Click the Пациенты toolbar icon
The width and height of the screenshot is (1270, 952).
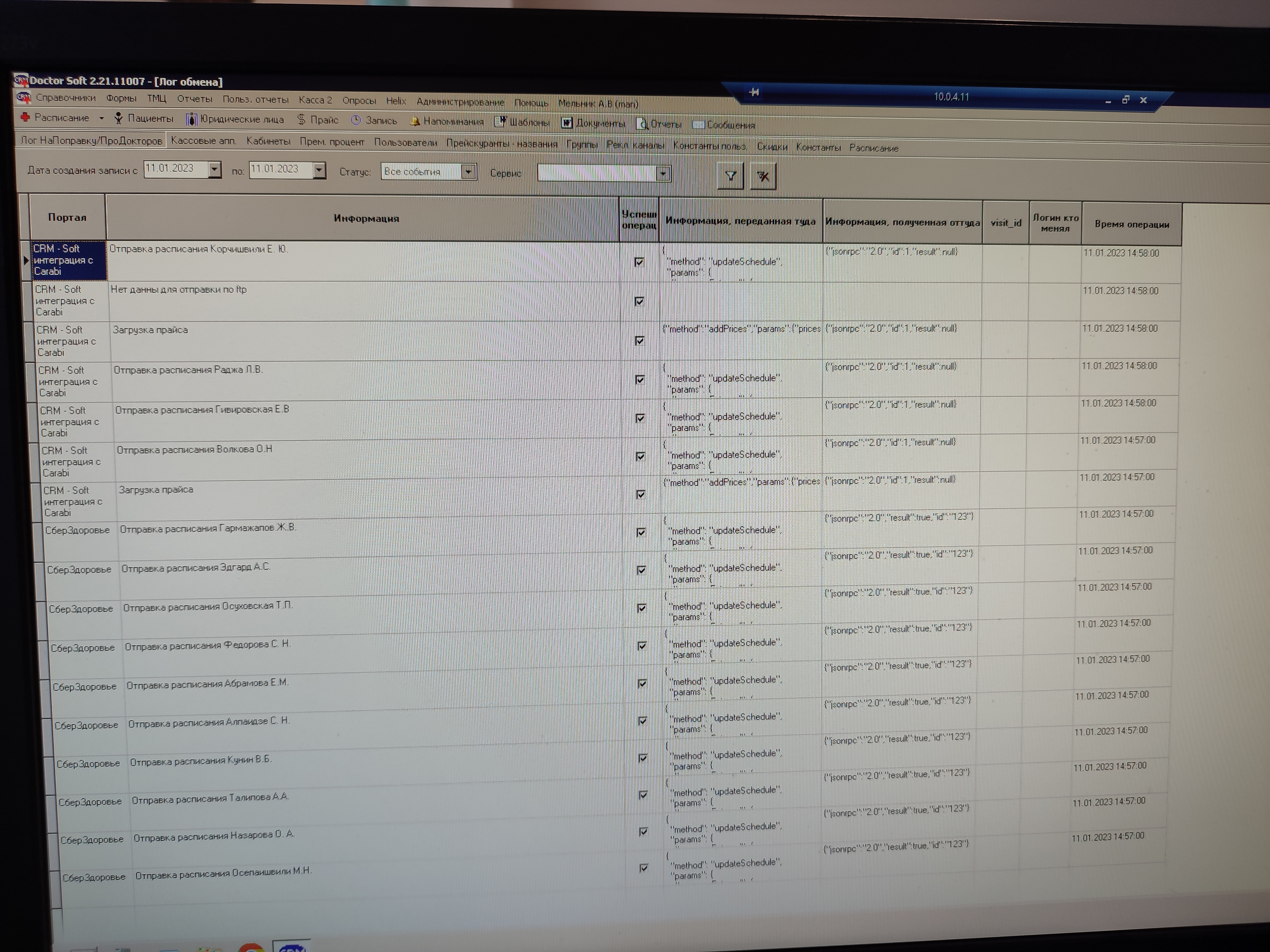click(x=118, y=118)
